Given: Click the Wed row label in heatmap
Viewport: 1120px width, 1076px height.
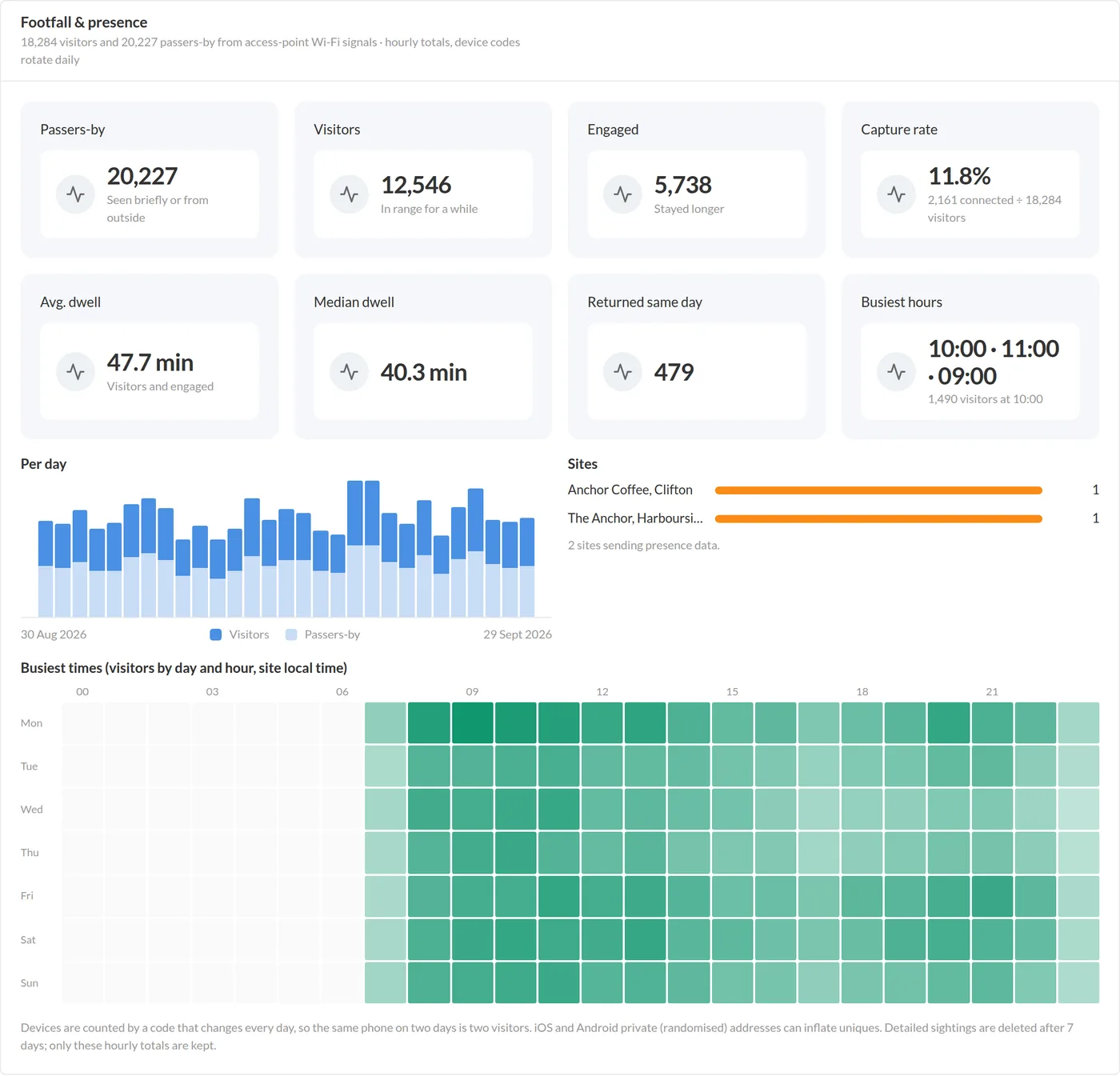Looking at the screenshot, I should click(32, 810).
